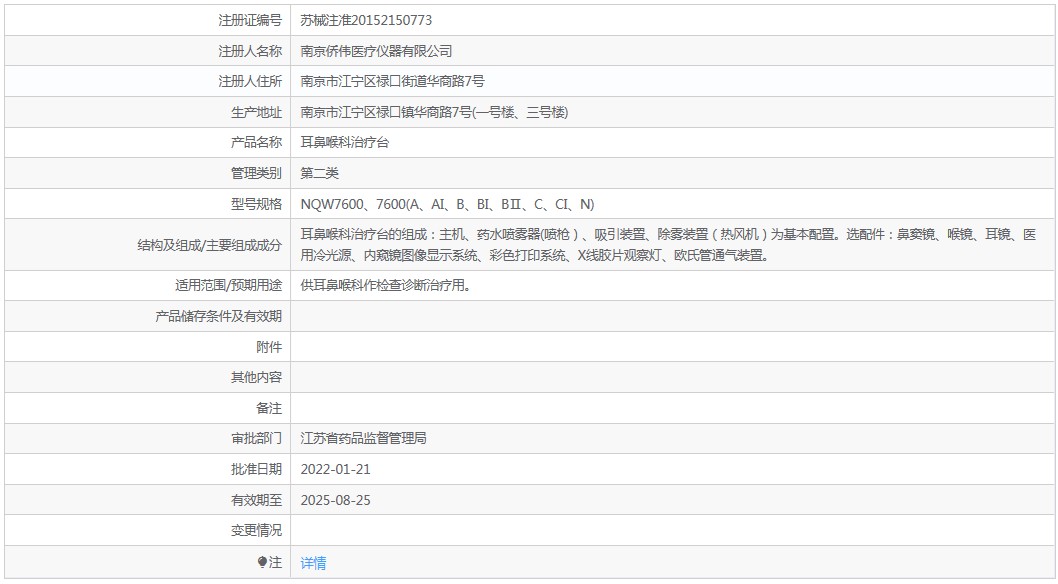This screenshot has height=584, width=1058.
Task: Click the 注册证编号 label
Action: pyautogui.click(x=250, y=20)
